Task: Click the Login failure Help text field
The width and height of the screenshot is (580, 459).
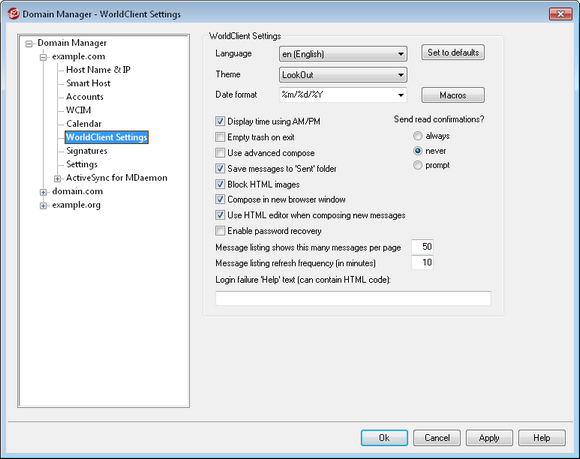Action: click(x=353, y=298)
